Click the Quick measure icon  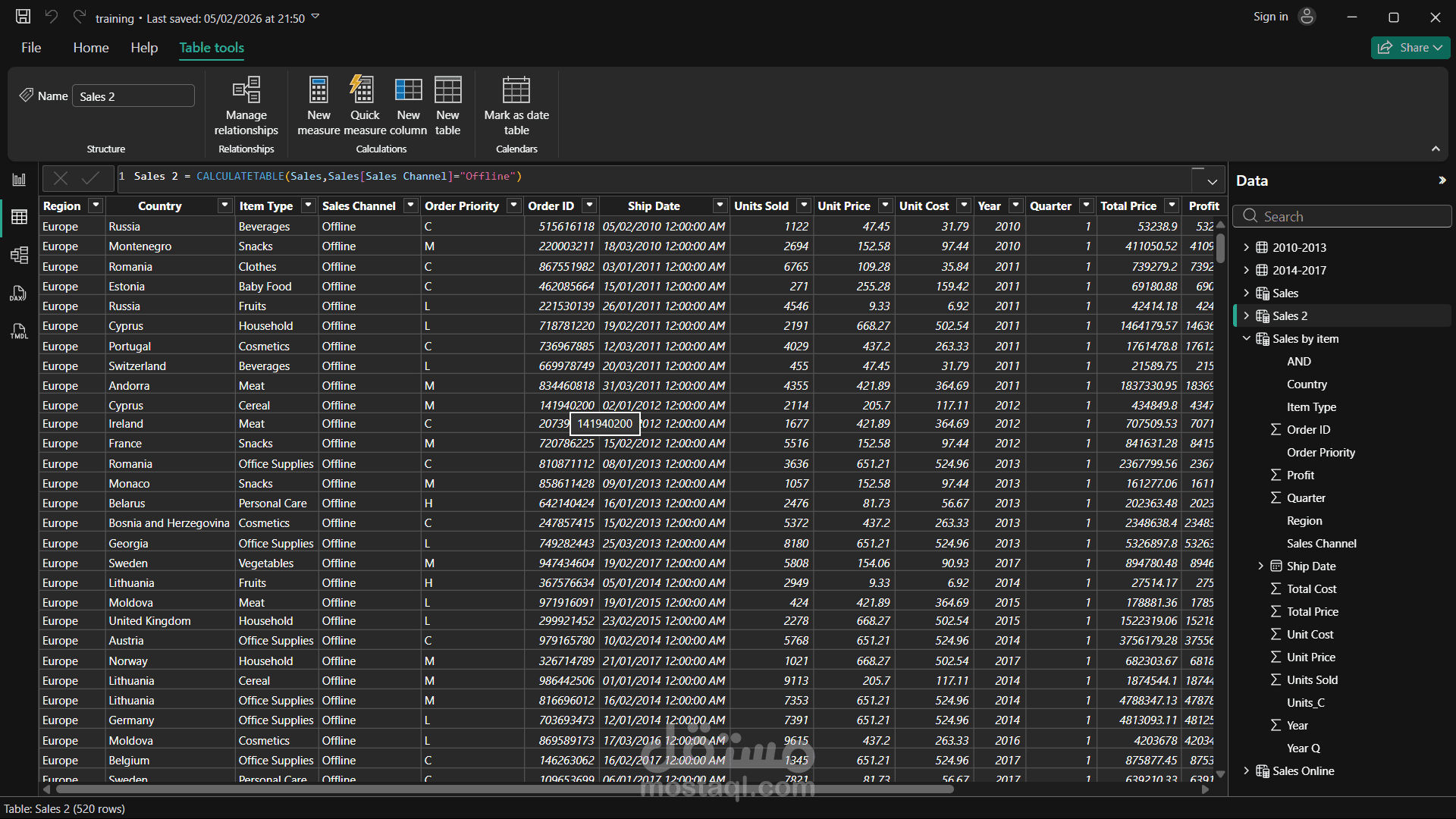pyautogui.click(x=364, y=90)
